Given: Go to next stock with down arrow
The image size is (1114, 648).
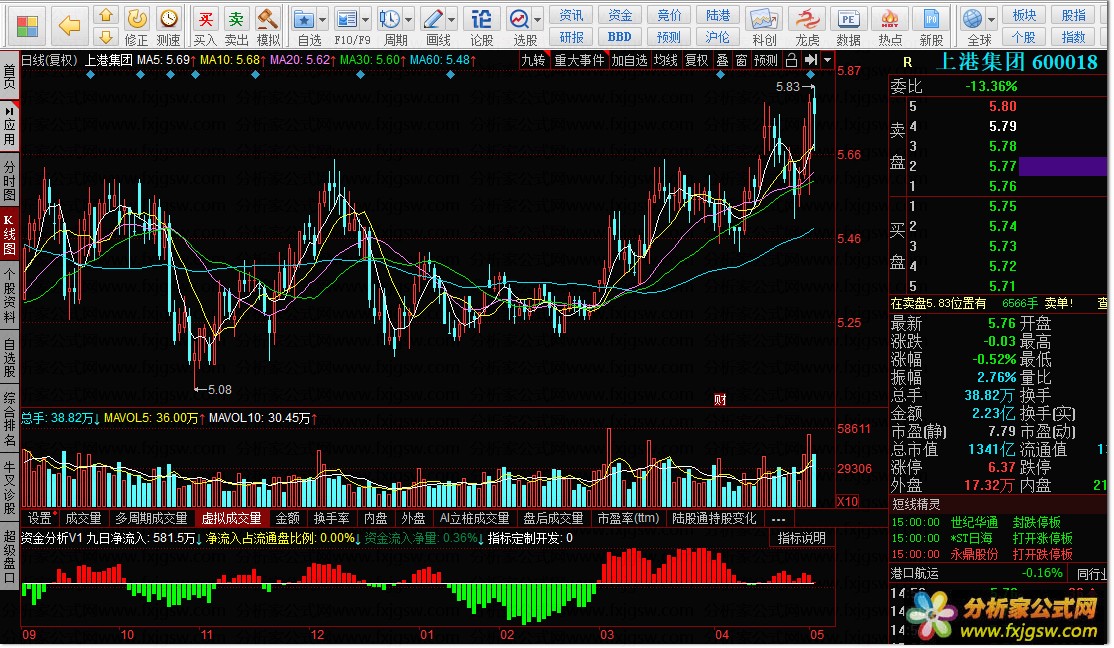Looking at the screenshot, I should [106, 36].
